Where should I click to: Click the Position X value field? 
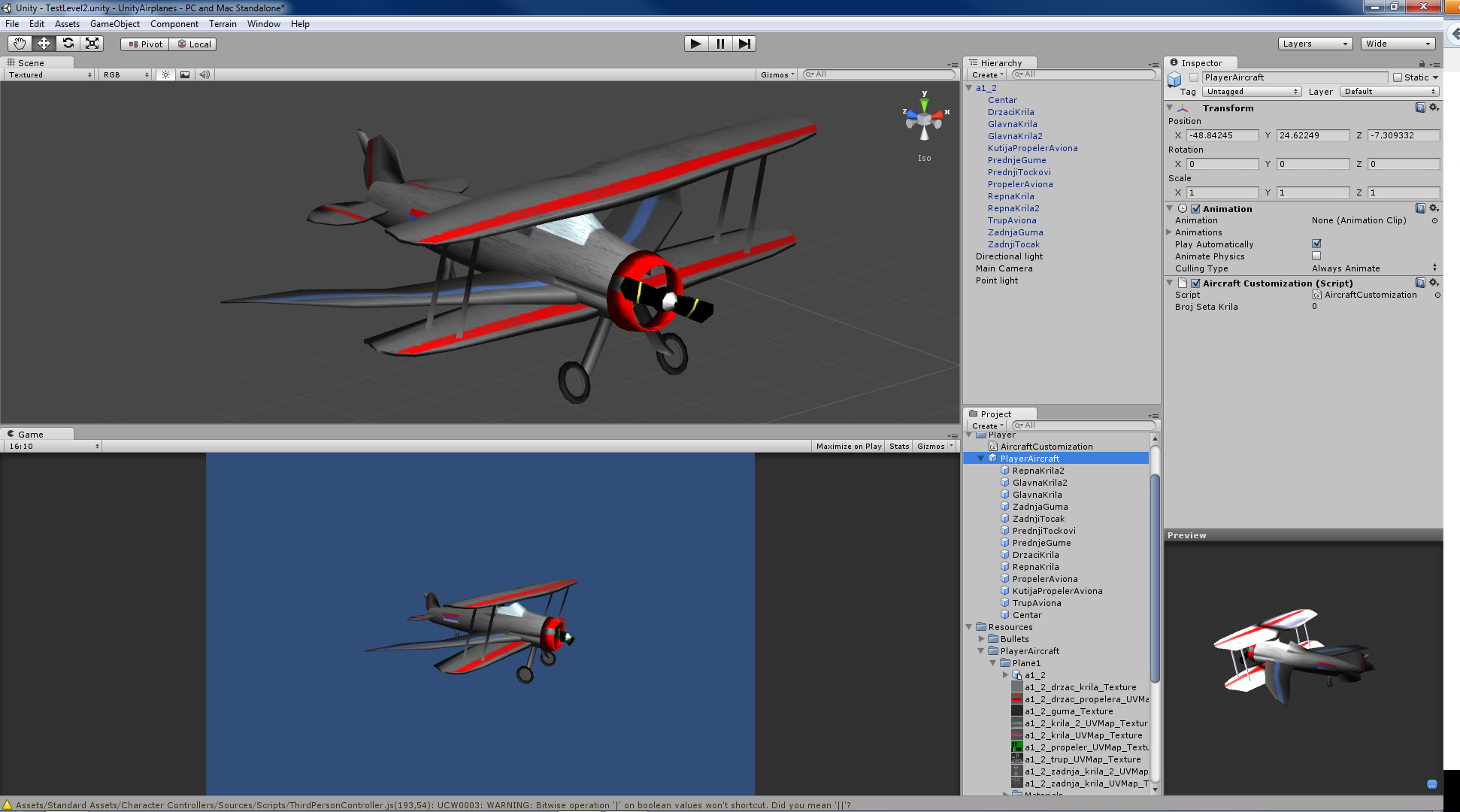click(x=1222, y=135)
